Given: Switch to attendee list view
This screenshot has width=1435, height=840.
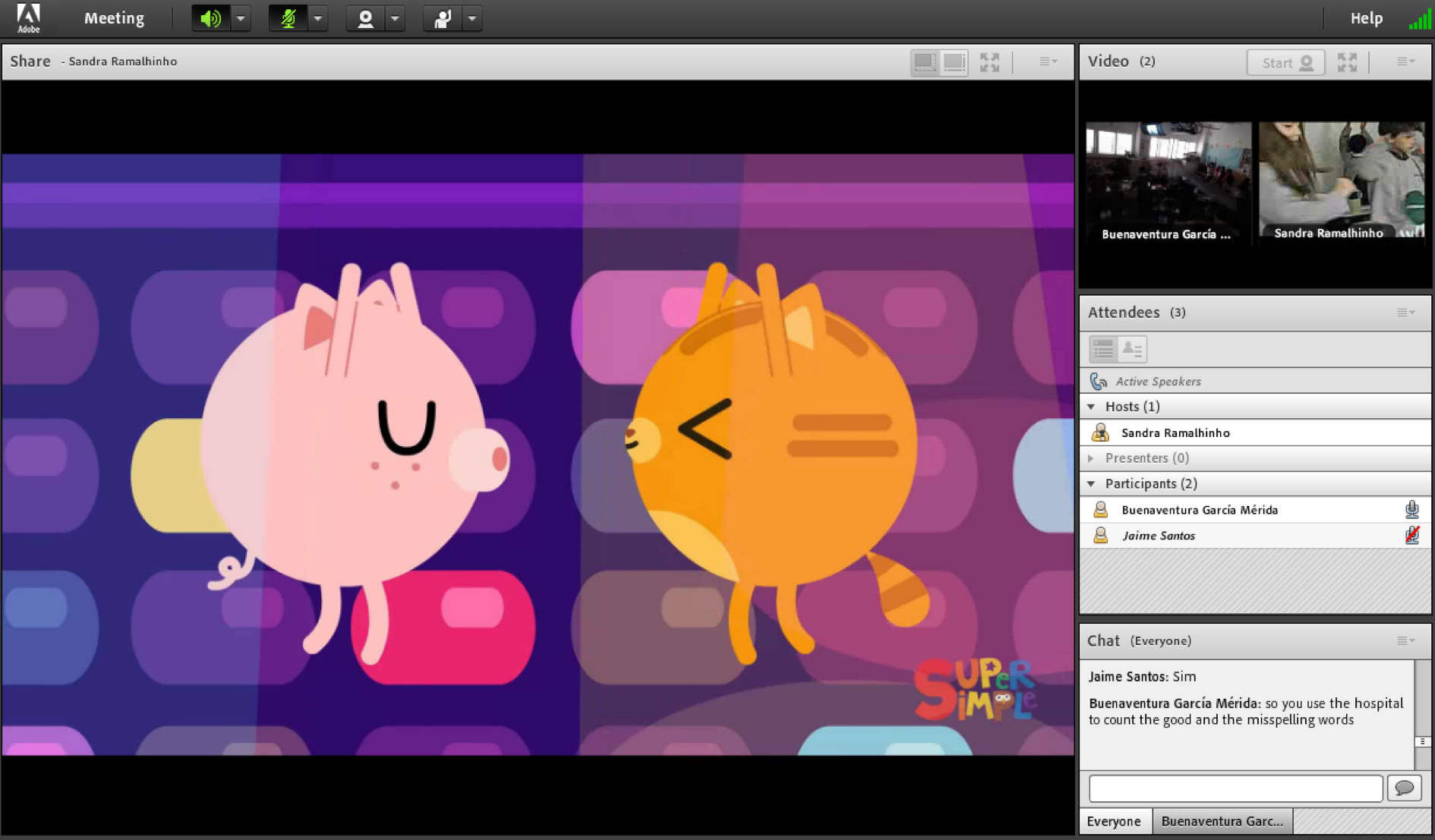Looking at the screenshot, I should point(1103,349).
